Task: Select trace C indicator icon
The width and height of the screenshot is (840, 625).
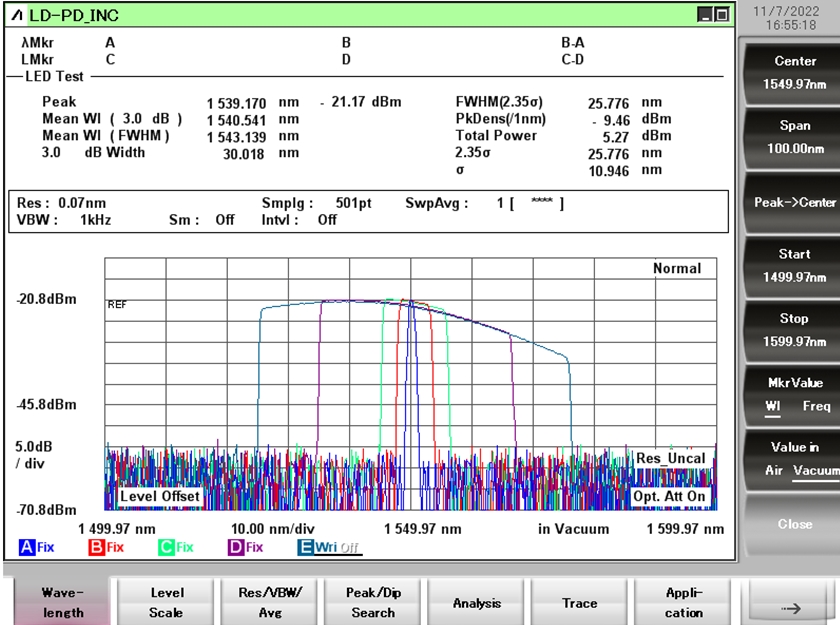Action: coord(166,547)
